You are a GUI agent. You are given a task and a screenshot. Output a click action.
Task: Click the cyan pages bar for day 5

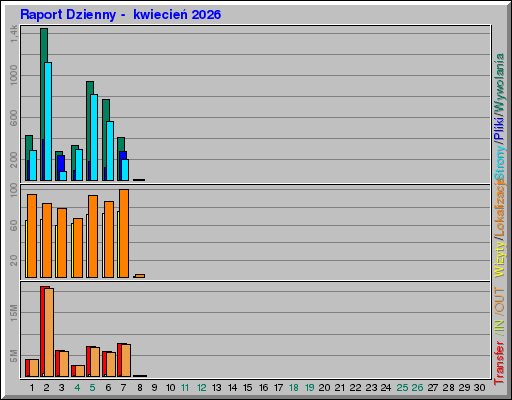(94, 137)
